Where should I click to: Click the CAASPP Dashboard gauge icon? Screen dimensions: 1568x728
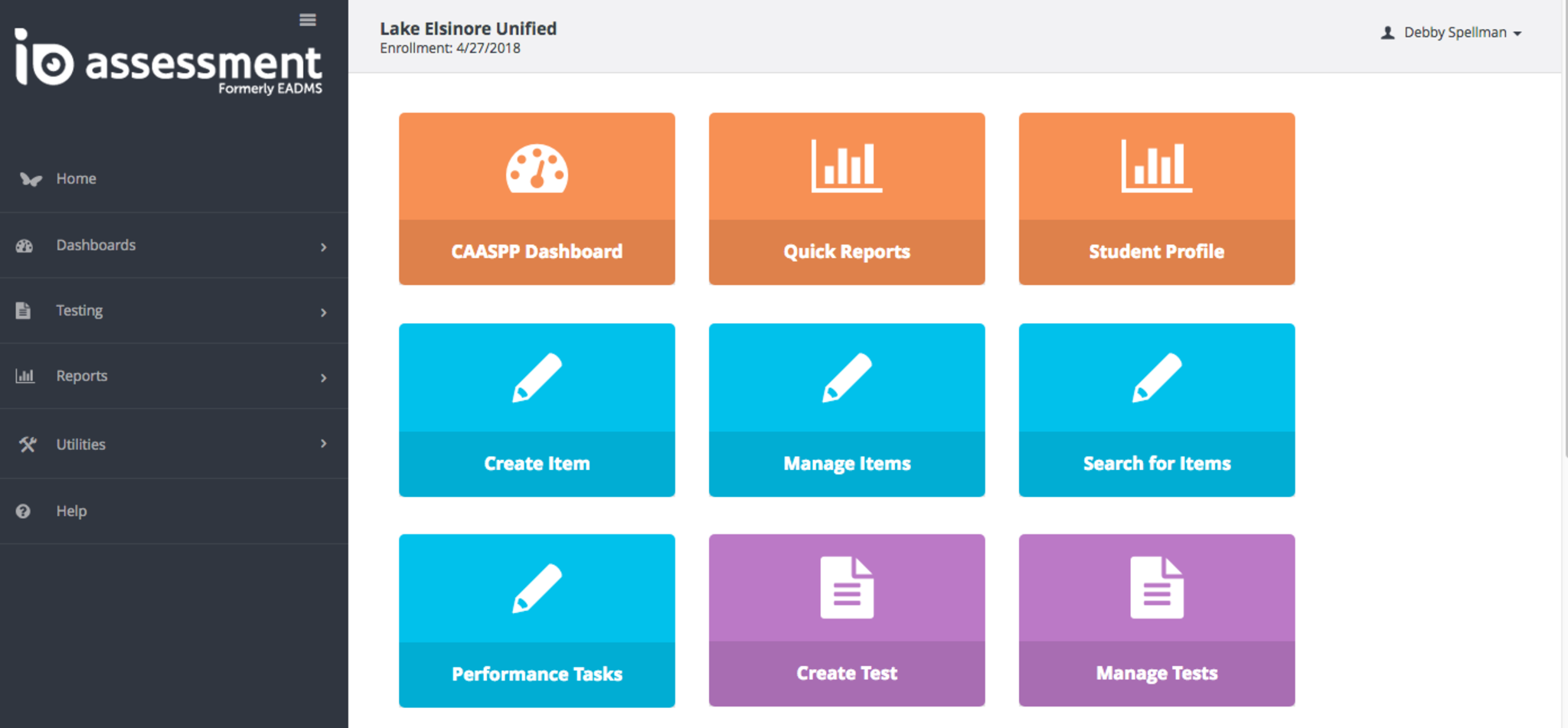tap(537, 168)
